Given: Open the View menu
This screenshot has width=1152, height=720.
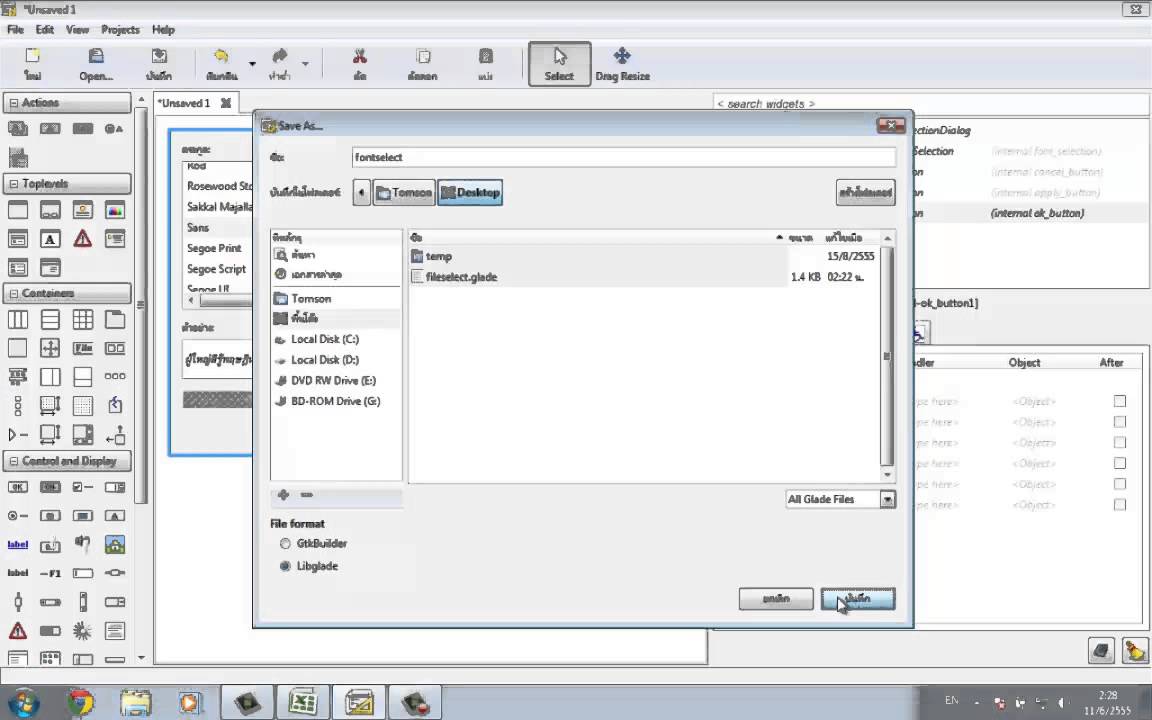Looking at the screenshot, I should (x=77, y=29).
